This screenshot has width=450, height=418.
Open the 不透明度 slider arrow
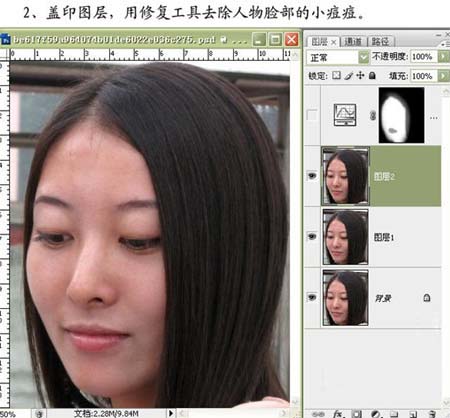444,57
